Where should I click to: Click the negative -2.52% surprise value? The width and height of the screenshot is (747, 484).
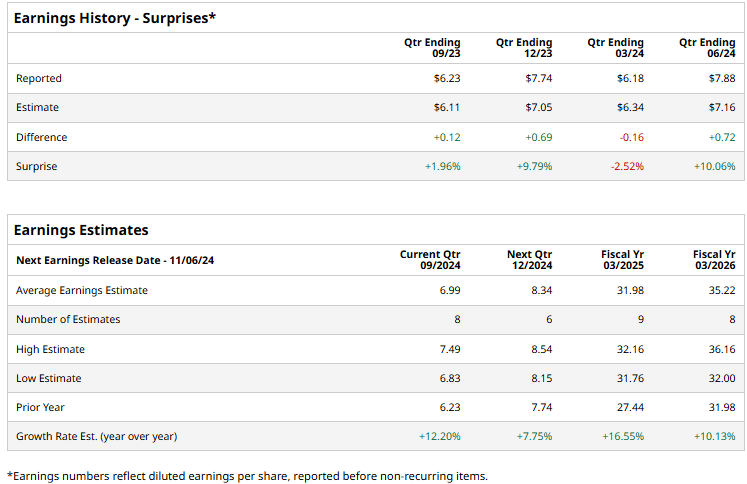[x=627, y=166]
